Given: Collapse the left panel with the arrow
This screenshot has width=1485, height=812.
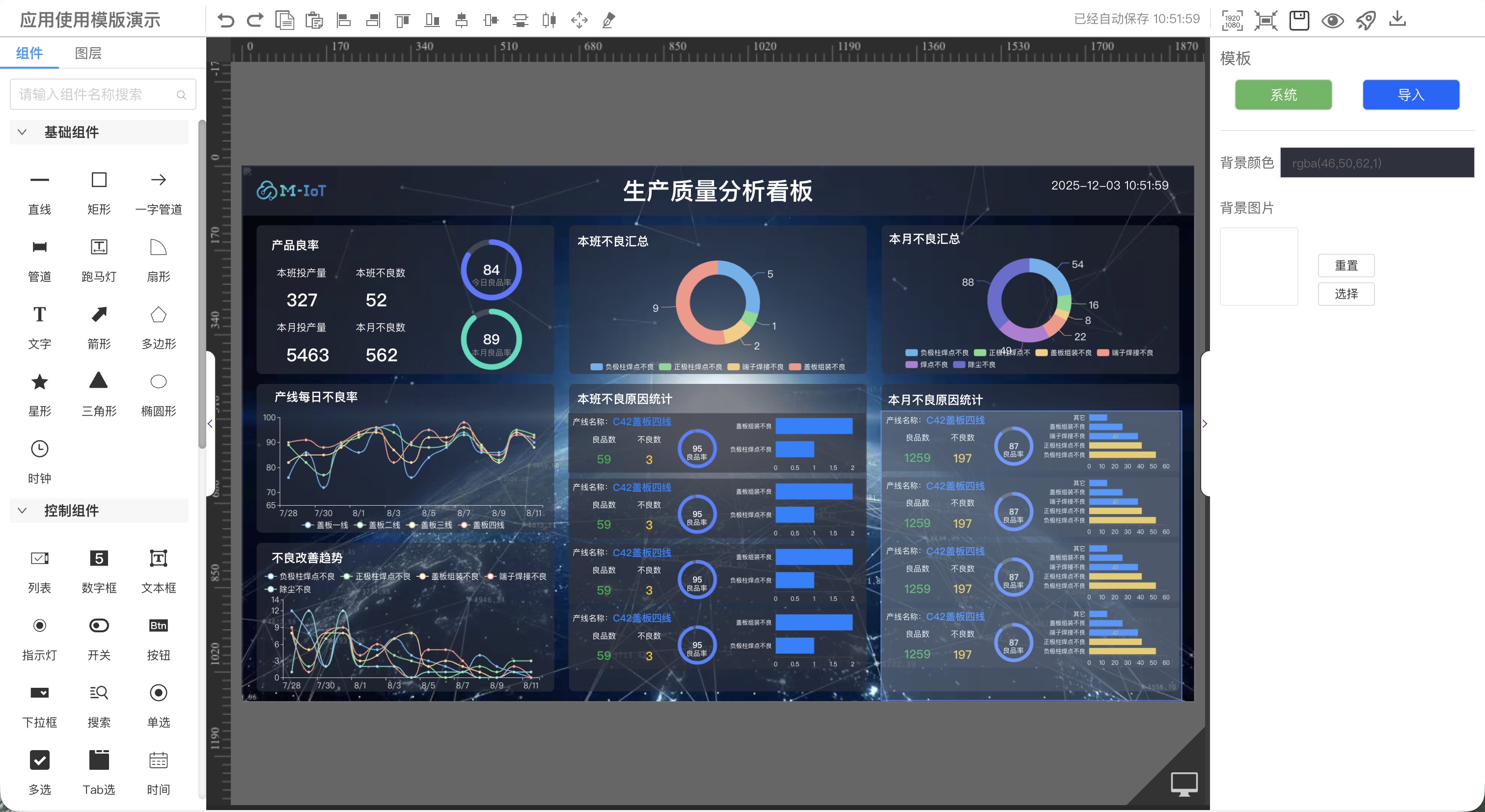Looking at the screenshot, I should click(x=209, y=424).
